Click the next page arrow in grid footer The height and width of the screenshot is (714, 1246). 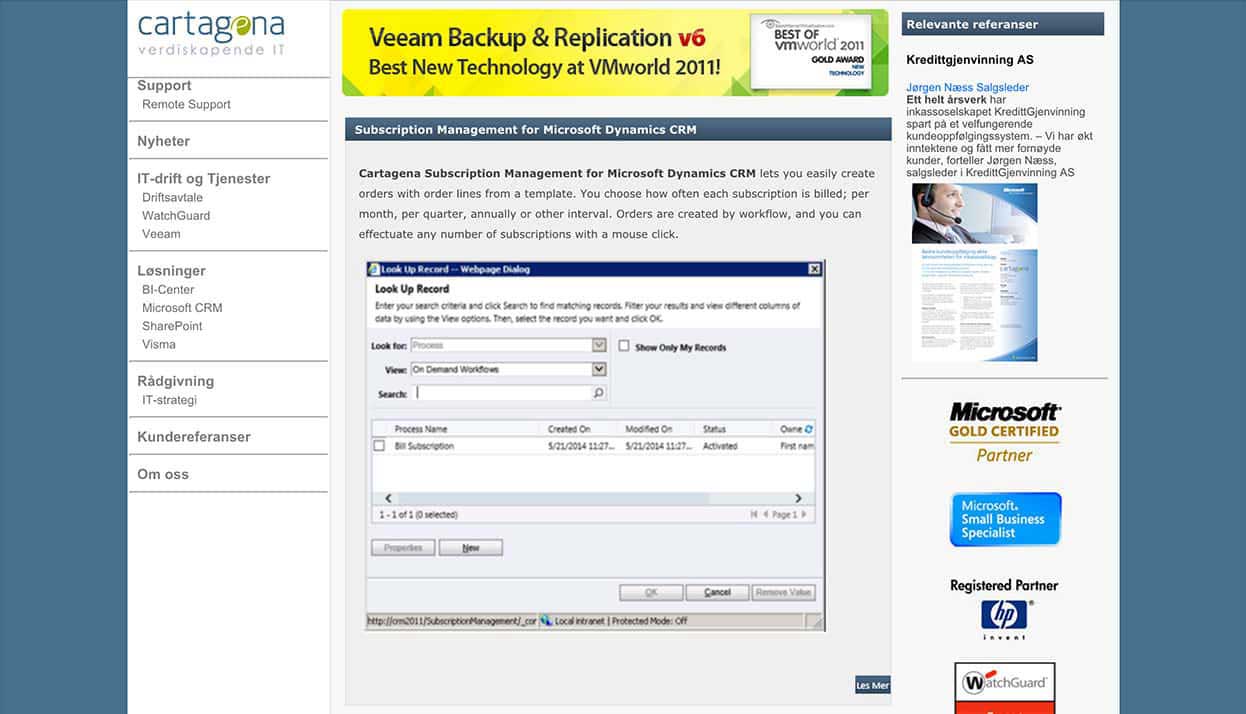pos(803,515)
